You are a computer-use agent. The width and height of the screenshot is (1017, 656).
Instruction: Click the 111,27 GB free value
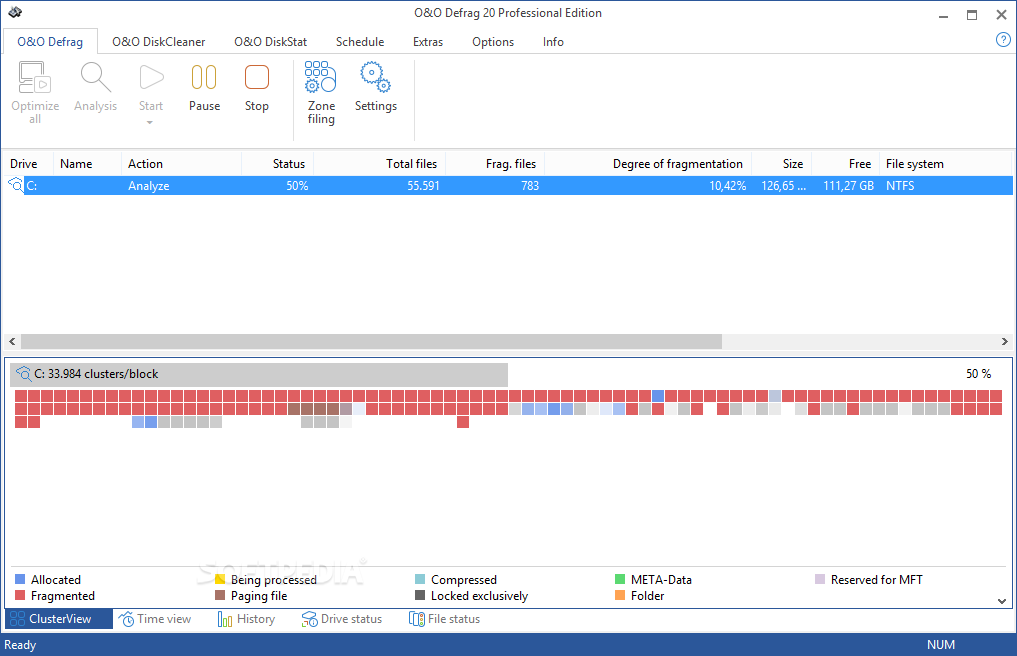point(848,186)
